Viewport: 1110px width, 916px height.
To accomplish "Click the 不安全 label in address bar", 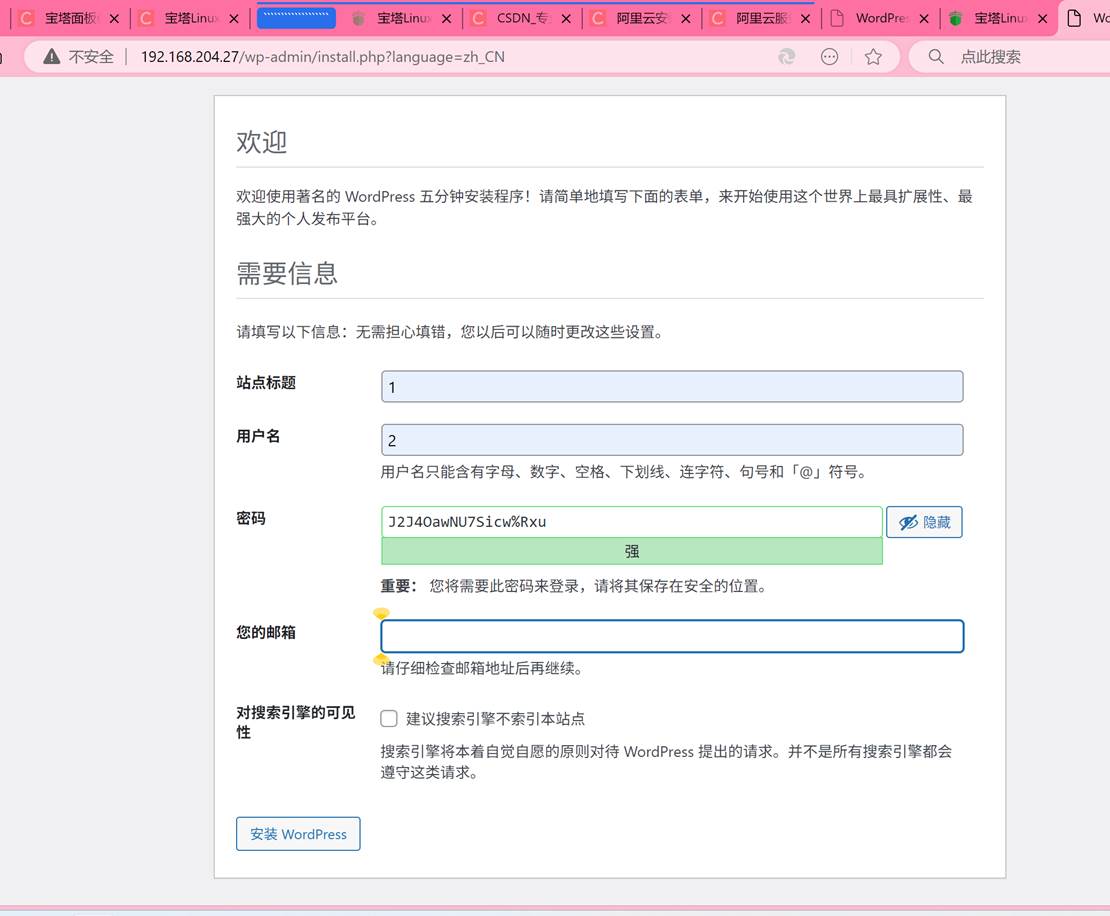I will tap(91, 57).
